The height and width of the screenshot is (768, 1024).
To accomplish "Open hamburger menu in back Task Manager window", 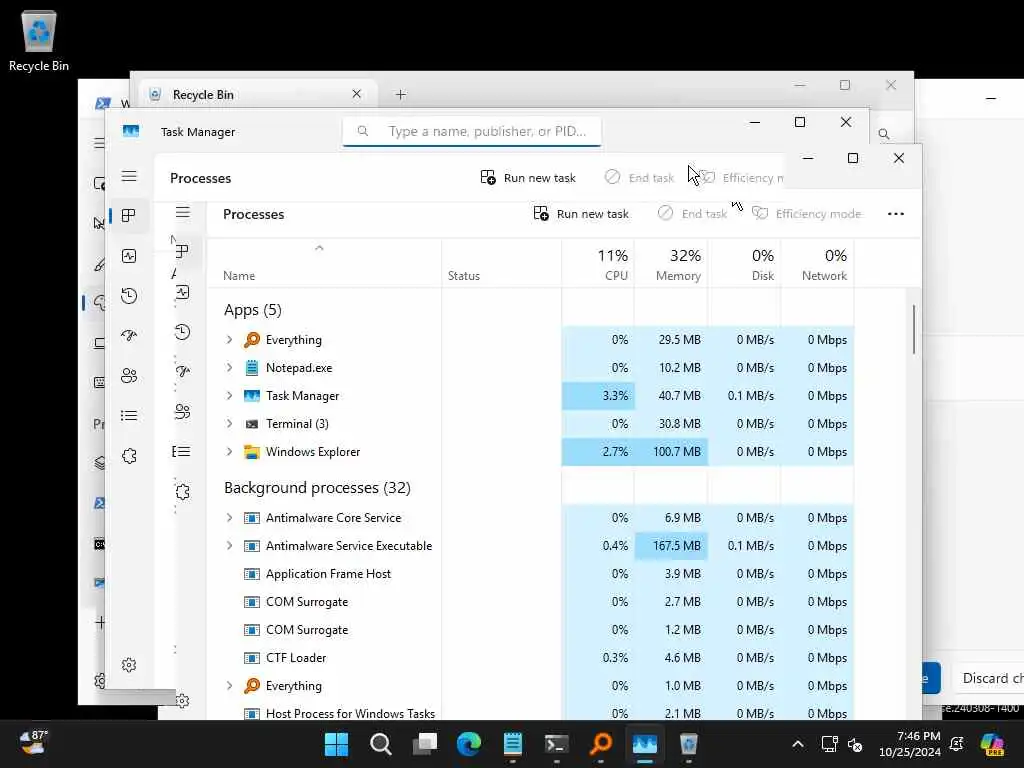I will [129, 176].
